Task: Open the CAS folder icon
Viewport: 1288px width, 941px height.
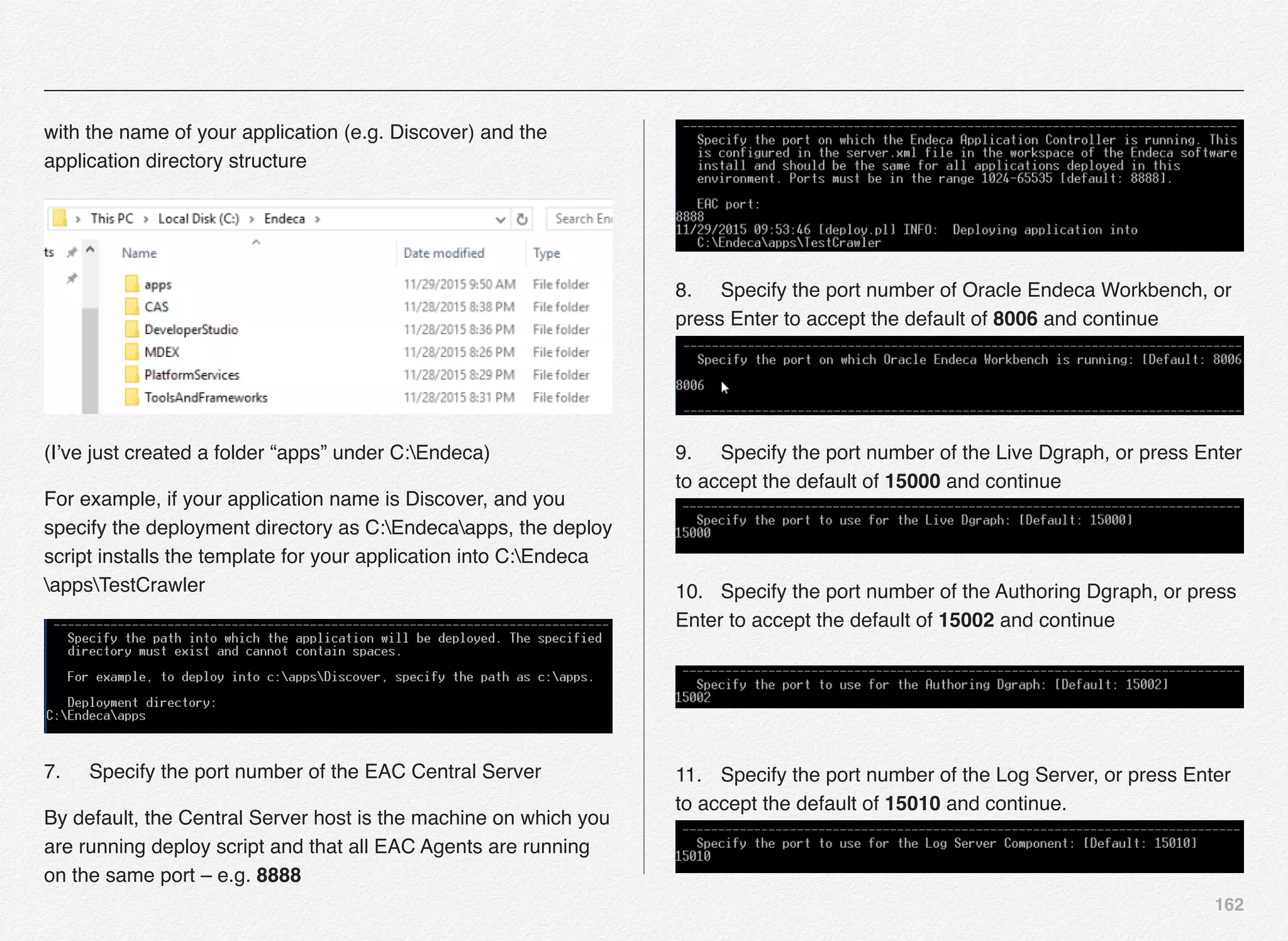Action: (131, 306)
